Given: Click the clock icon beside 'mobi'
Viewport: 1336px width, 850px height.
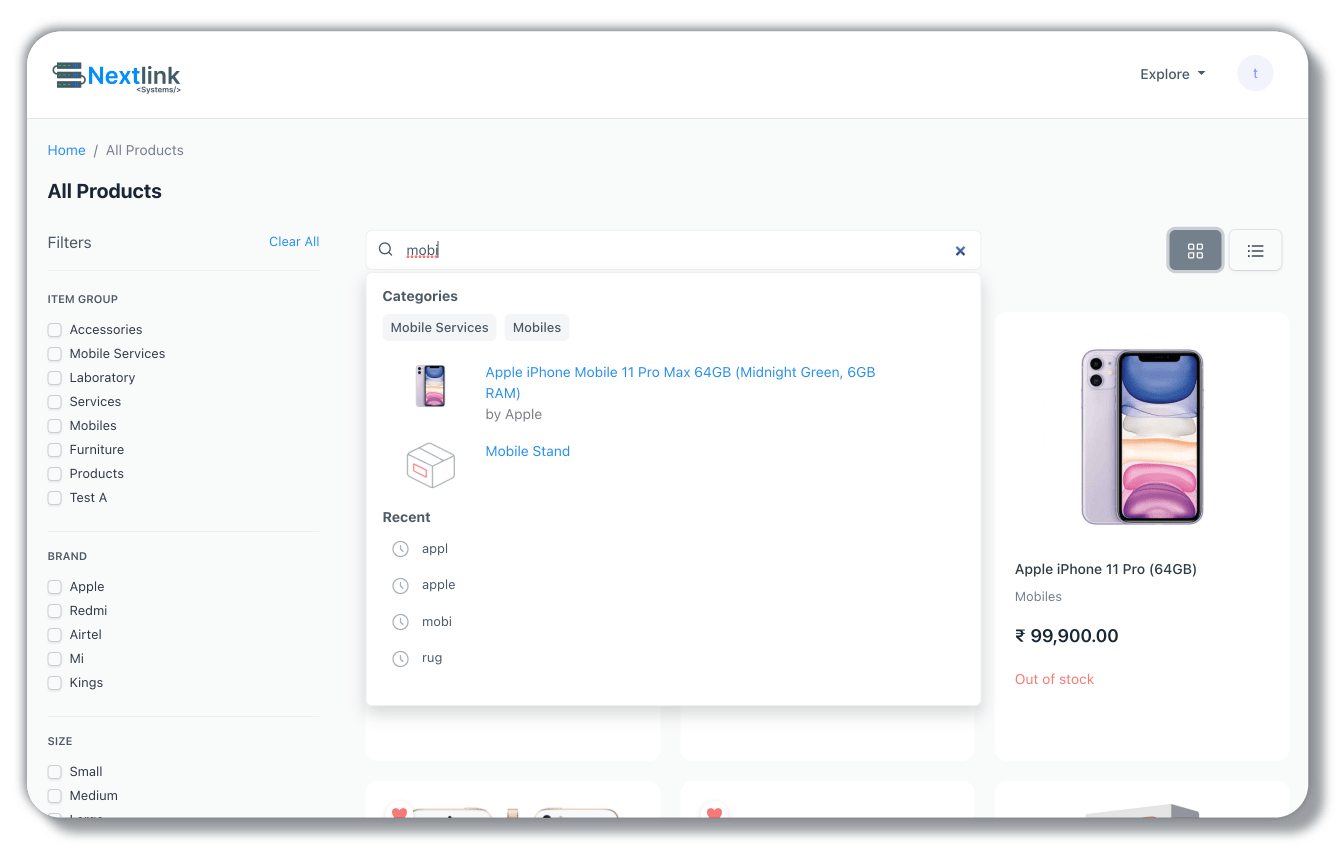Looking at the screenshot, I should [x=400, y=622].
